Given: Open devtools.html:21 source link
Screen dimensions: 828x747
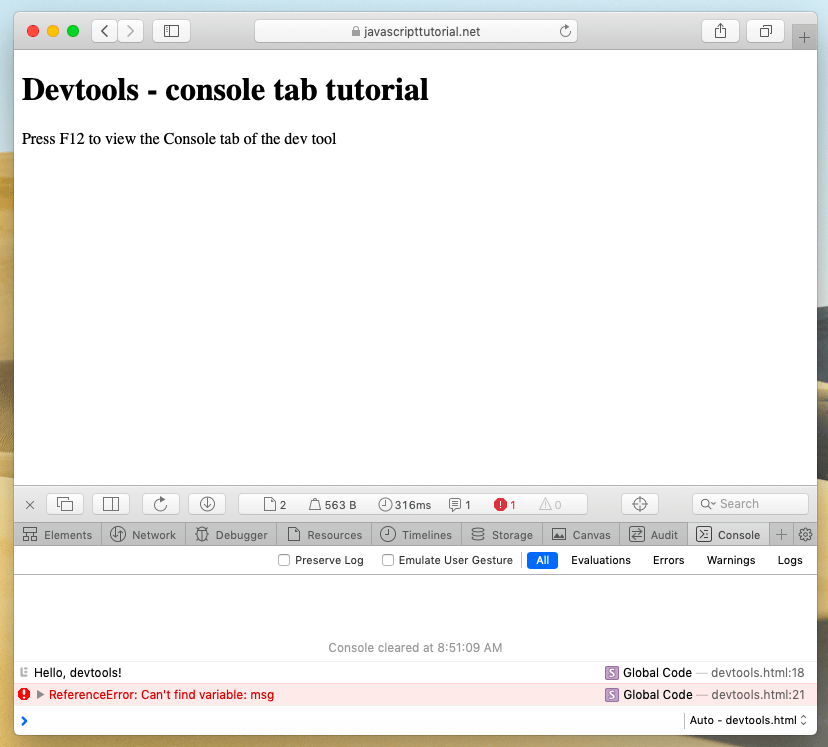Looking at the screenshot, I should point(758,695).
